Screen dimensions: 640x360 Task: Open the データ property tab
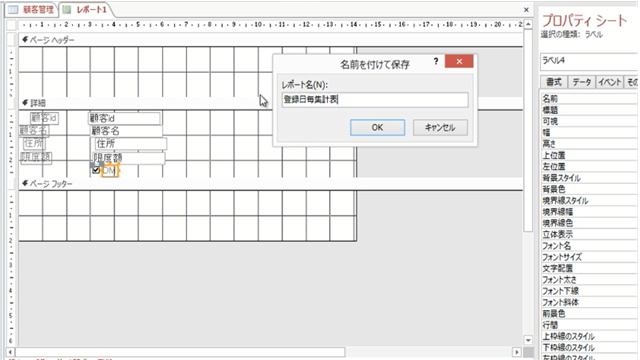click(582, 82)
